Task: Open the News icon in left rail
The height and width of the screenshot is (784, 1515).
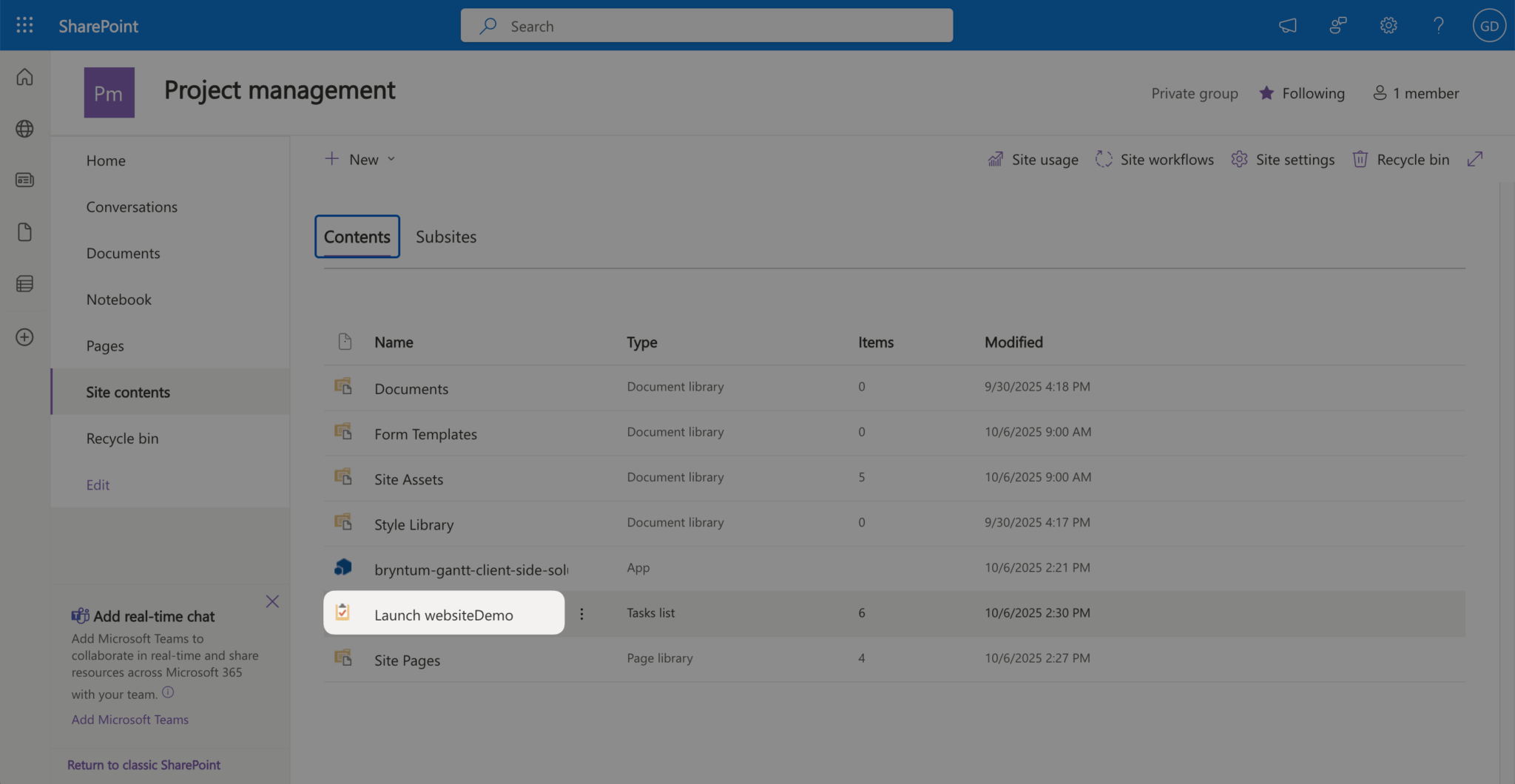Action: (24, 180)
